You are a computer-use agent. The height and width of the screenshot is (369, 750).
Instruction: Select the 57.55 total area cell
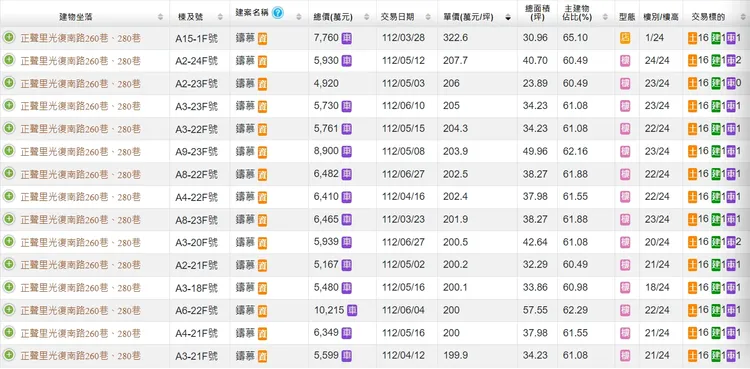click(x=535, y=310)
